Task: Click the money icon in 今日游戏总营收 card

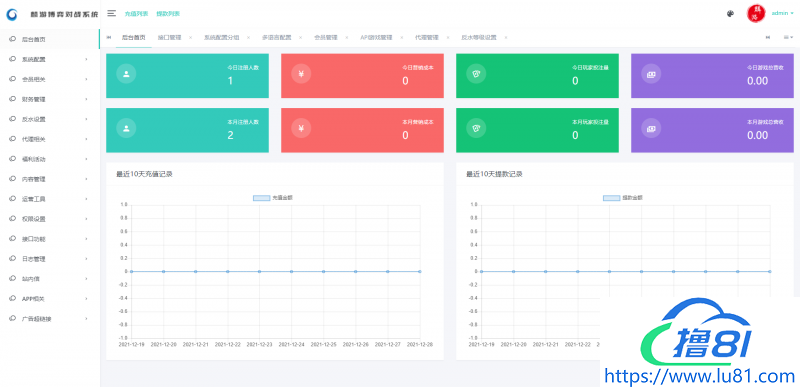Action: (x=651, y=74)
